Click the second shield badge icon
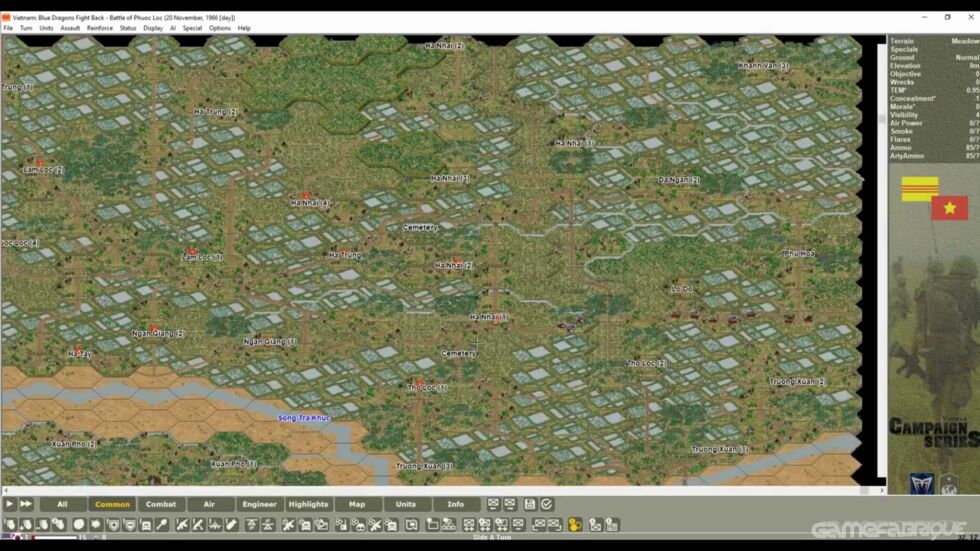Viewport: 980px width, 551px height. pos(129,525)
